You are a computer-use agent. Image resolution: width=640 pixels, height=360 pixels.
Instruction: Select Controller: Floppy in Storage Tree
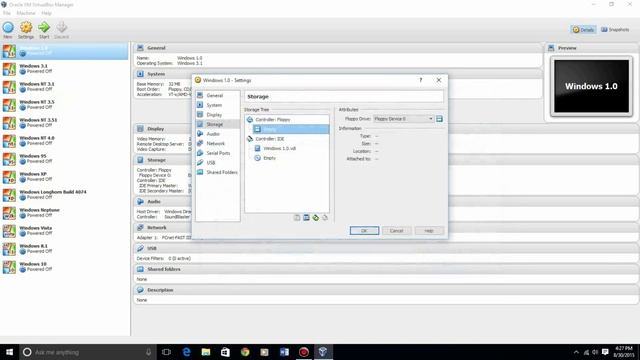273,120
